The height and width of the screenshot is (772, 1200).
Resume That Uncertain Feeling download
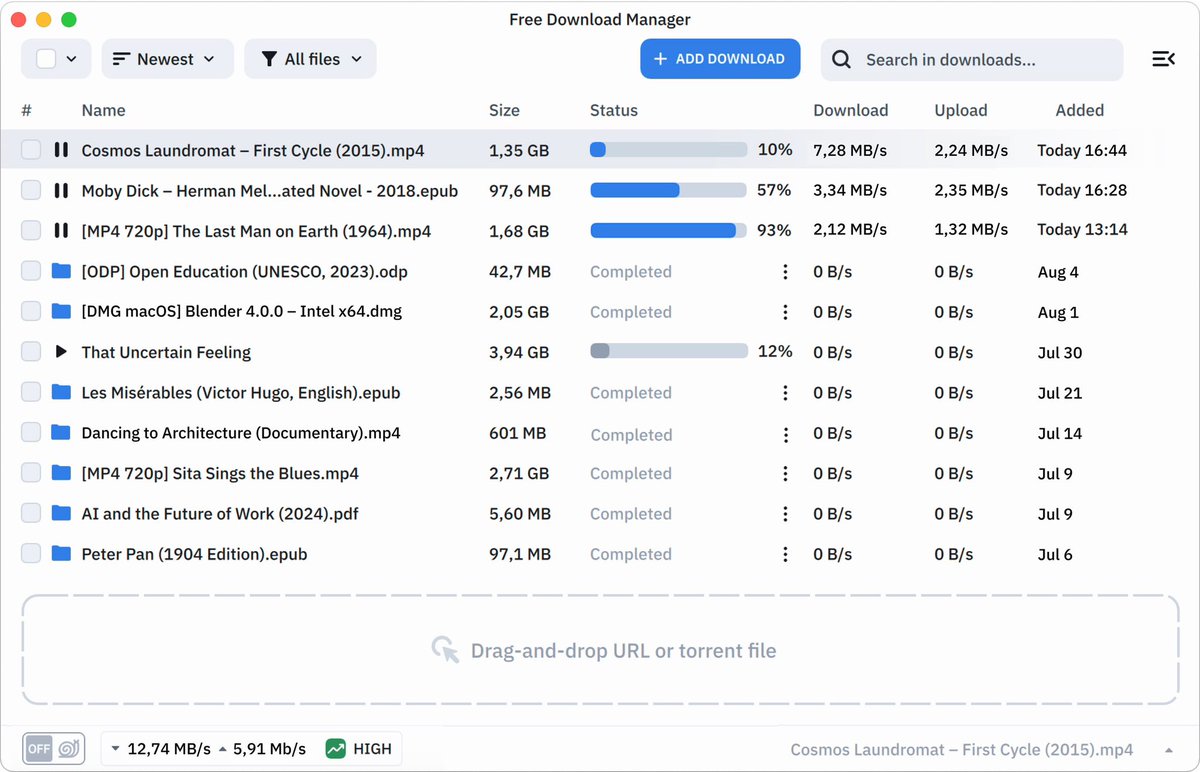point(61,352)
